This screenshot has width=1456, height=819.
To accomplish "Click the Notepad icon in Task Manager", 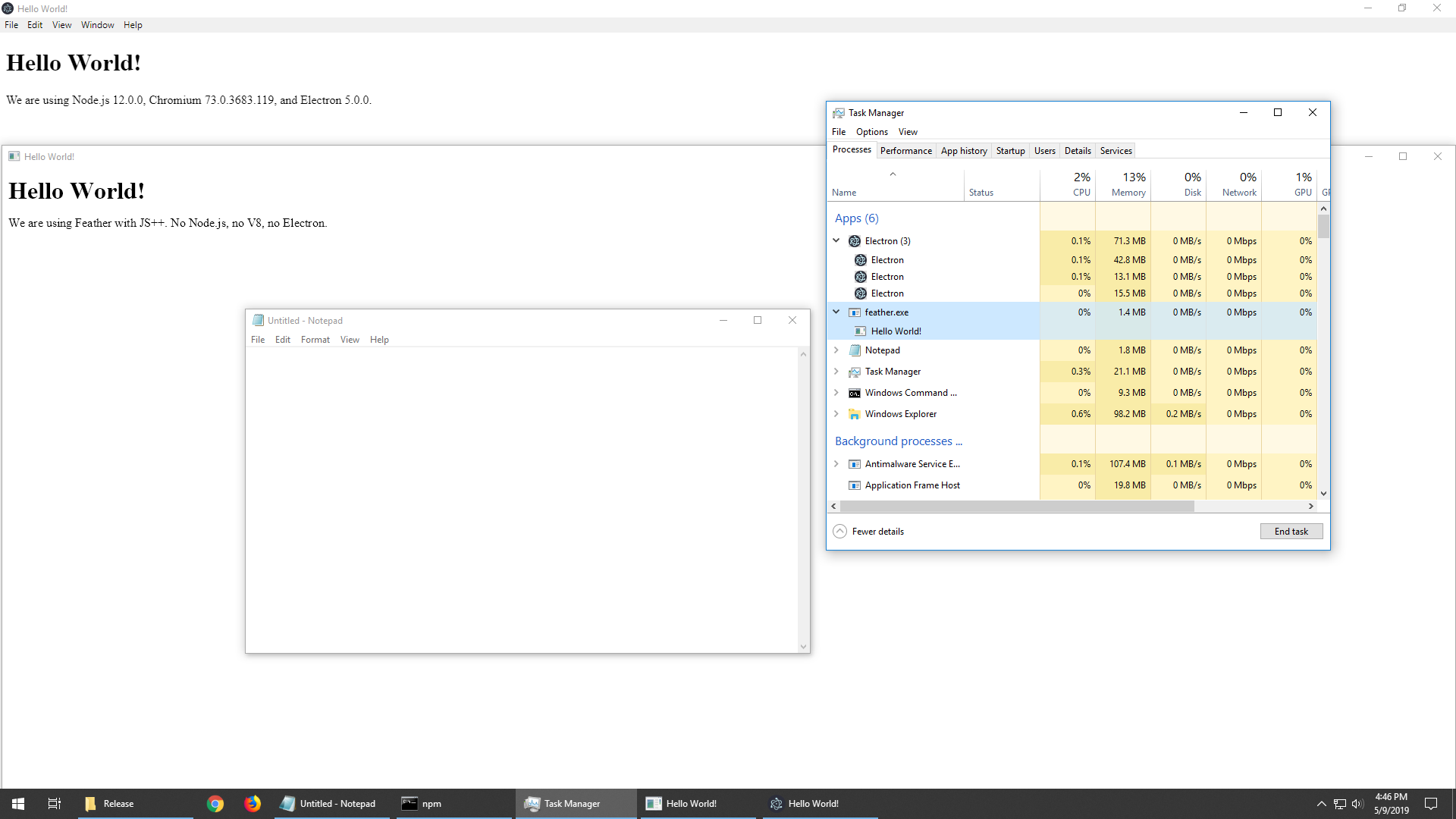I will (855, 350).
